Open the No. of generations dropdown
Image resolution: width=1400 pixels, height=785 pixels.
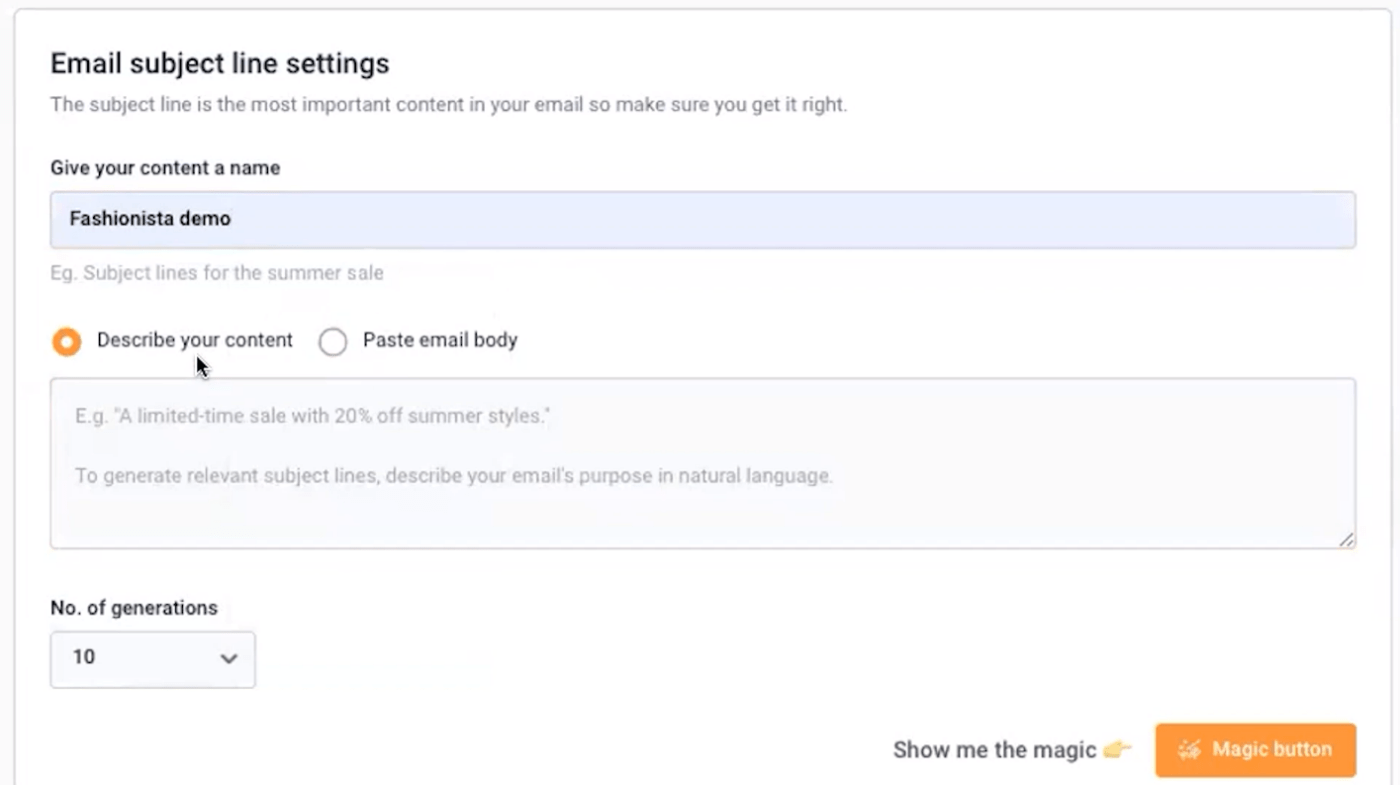[x=153, y=659]
